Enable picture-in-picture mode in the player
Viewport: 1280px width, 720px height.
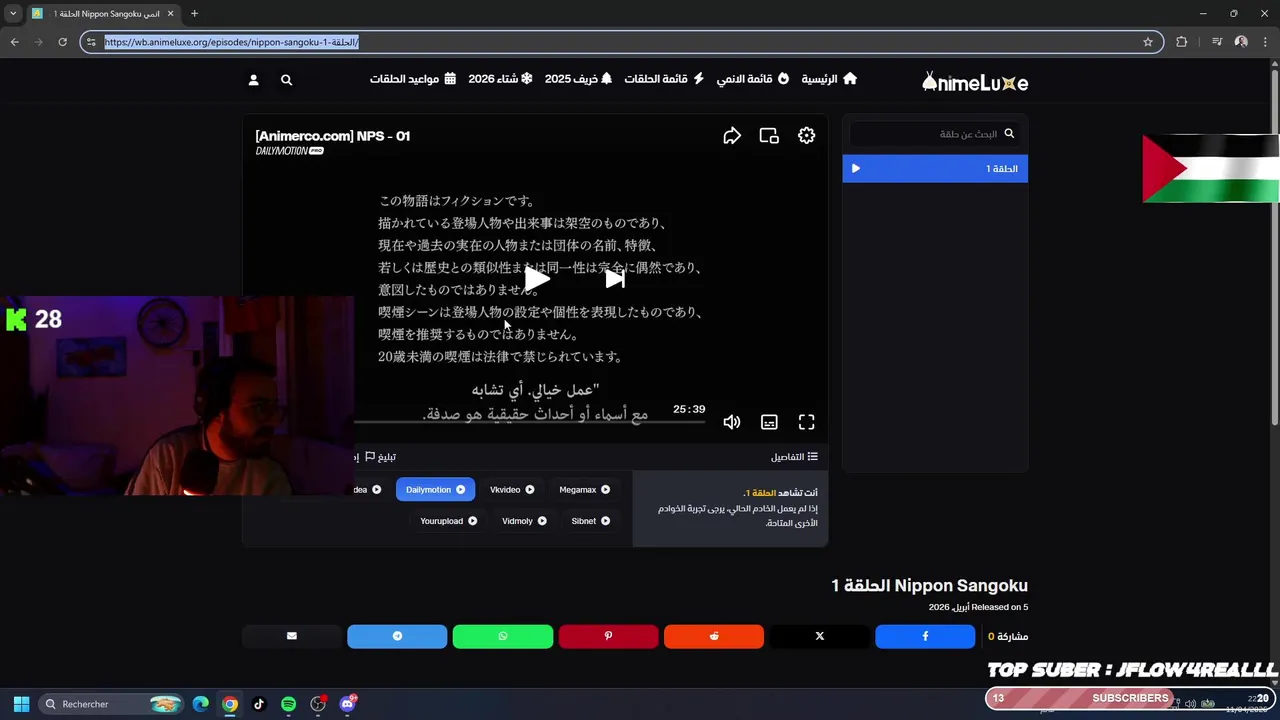pos(769,136)
